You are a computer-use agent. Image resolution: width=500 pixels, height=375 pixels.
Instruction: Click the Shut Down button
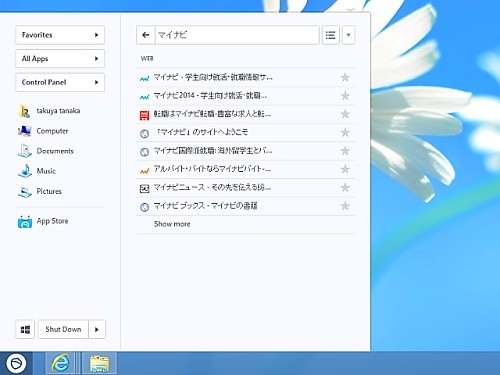pos(63,329)
